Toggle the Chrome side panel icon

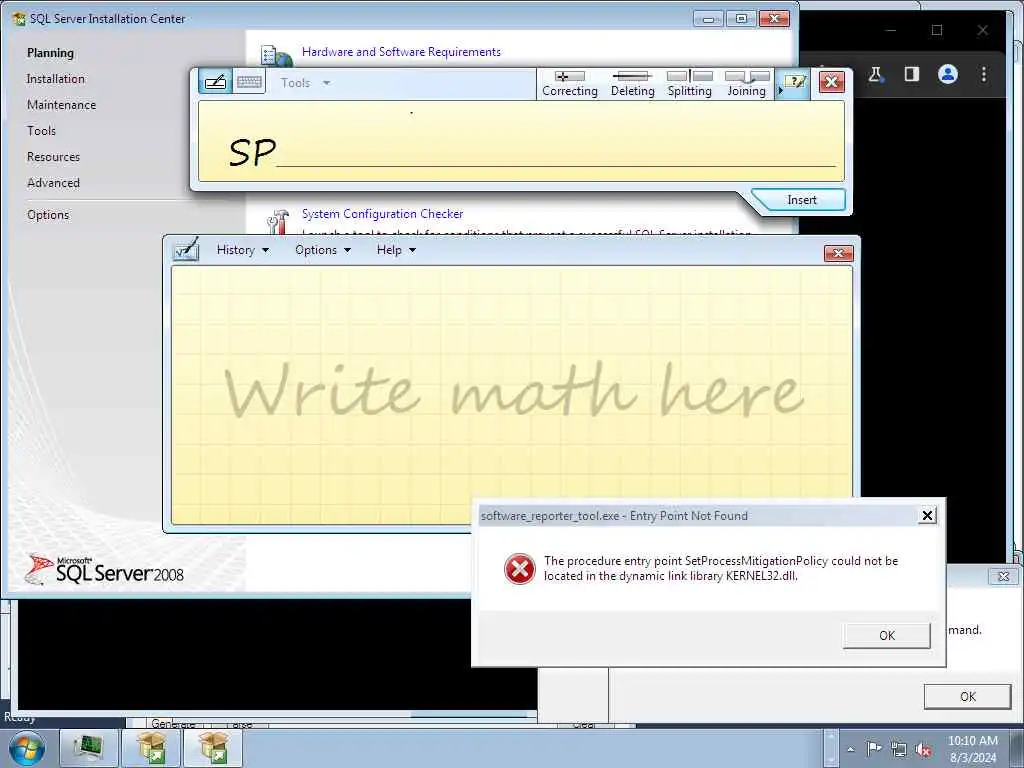click(912, 74)
